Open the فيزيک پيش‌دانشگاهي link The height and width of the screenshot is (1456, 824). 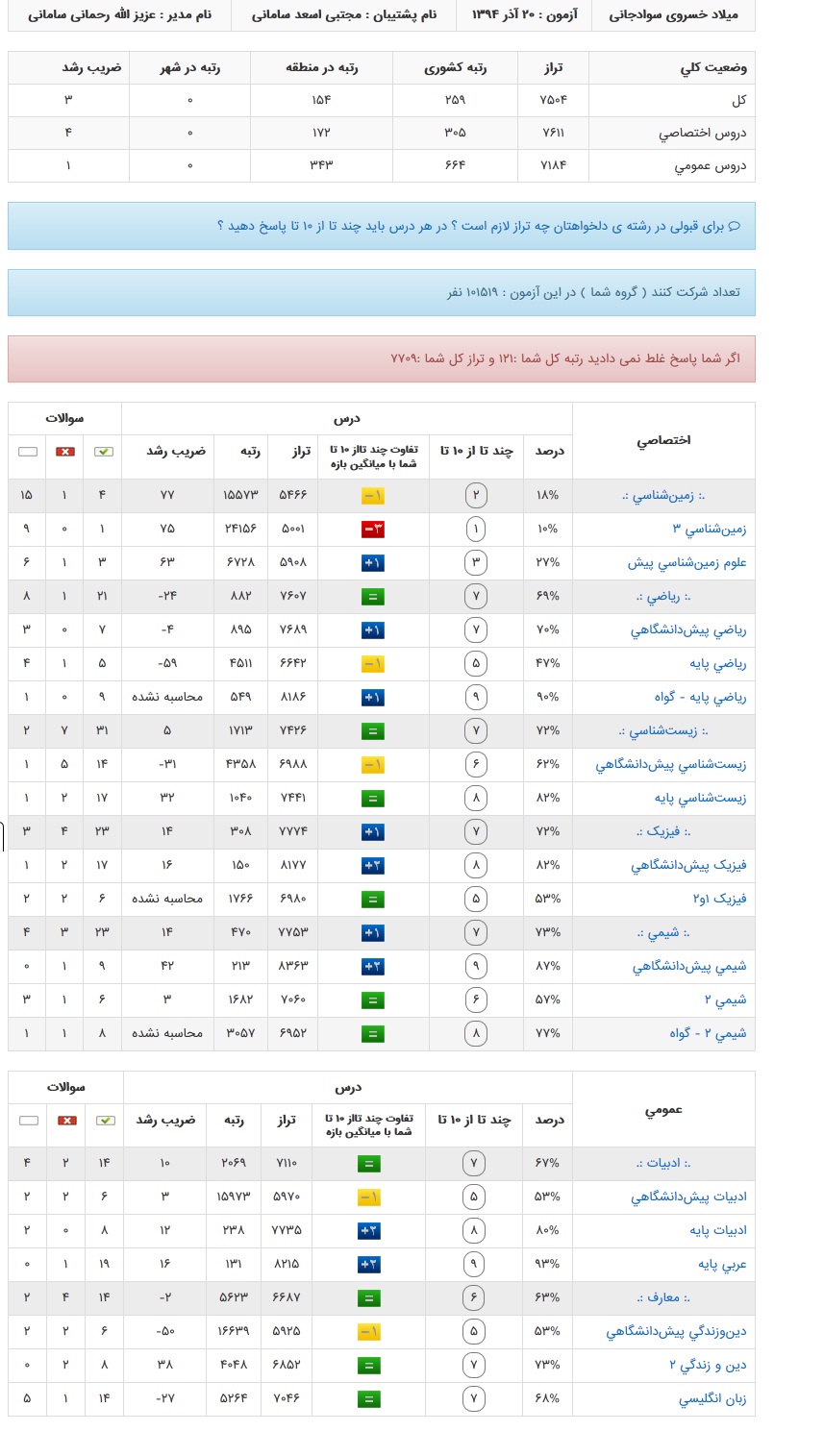[688, 865]
